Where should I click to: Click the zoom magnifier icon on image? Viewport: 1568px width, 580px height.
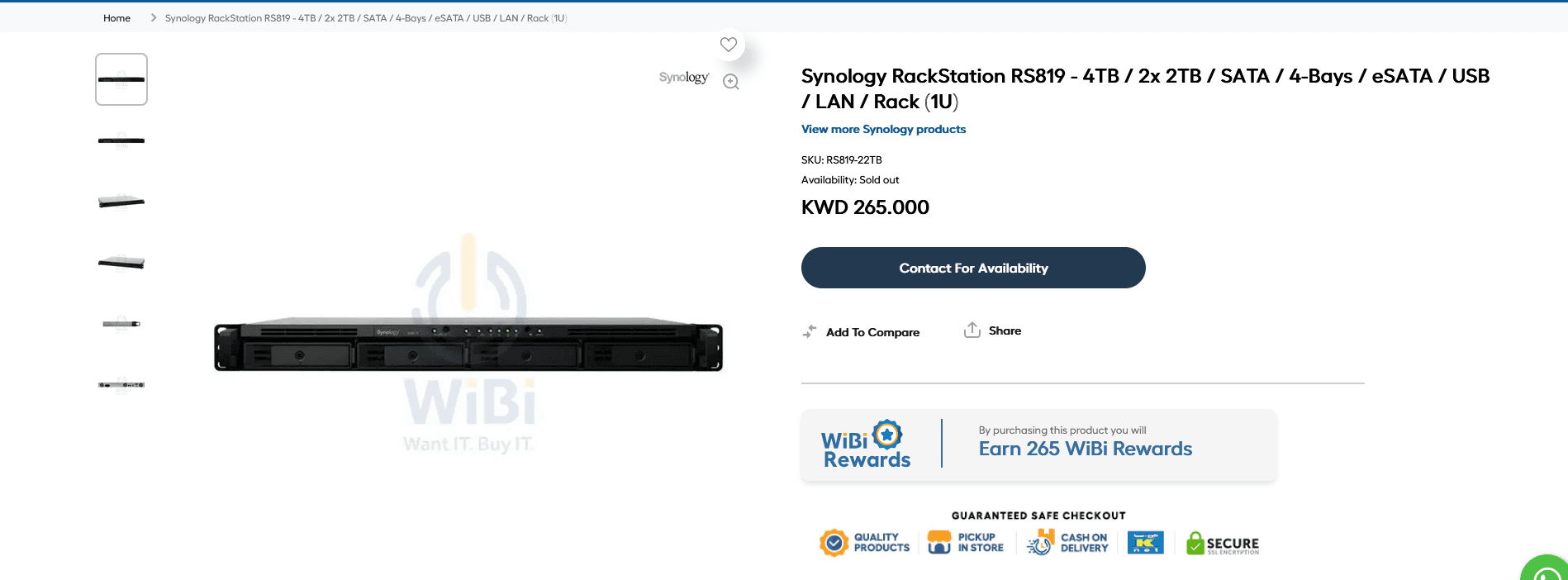[x=731, y=82]
